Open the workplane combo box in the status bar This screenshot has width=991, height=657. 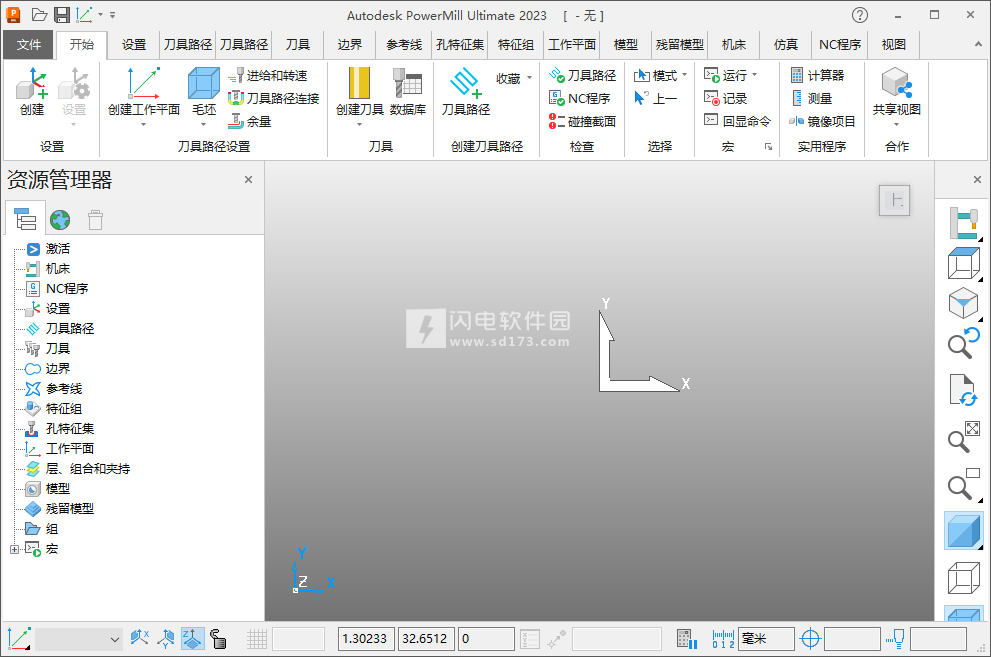click(79, 639)
